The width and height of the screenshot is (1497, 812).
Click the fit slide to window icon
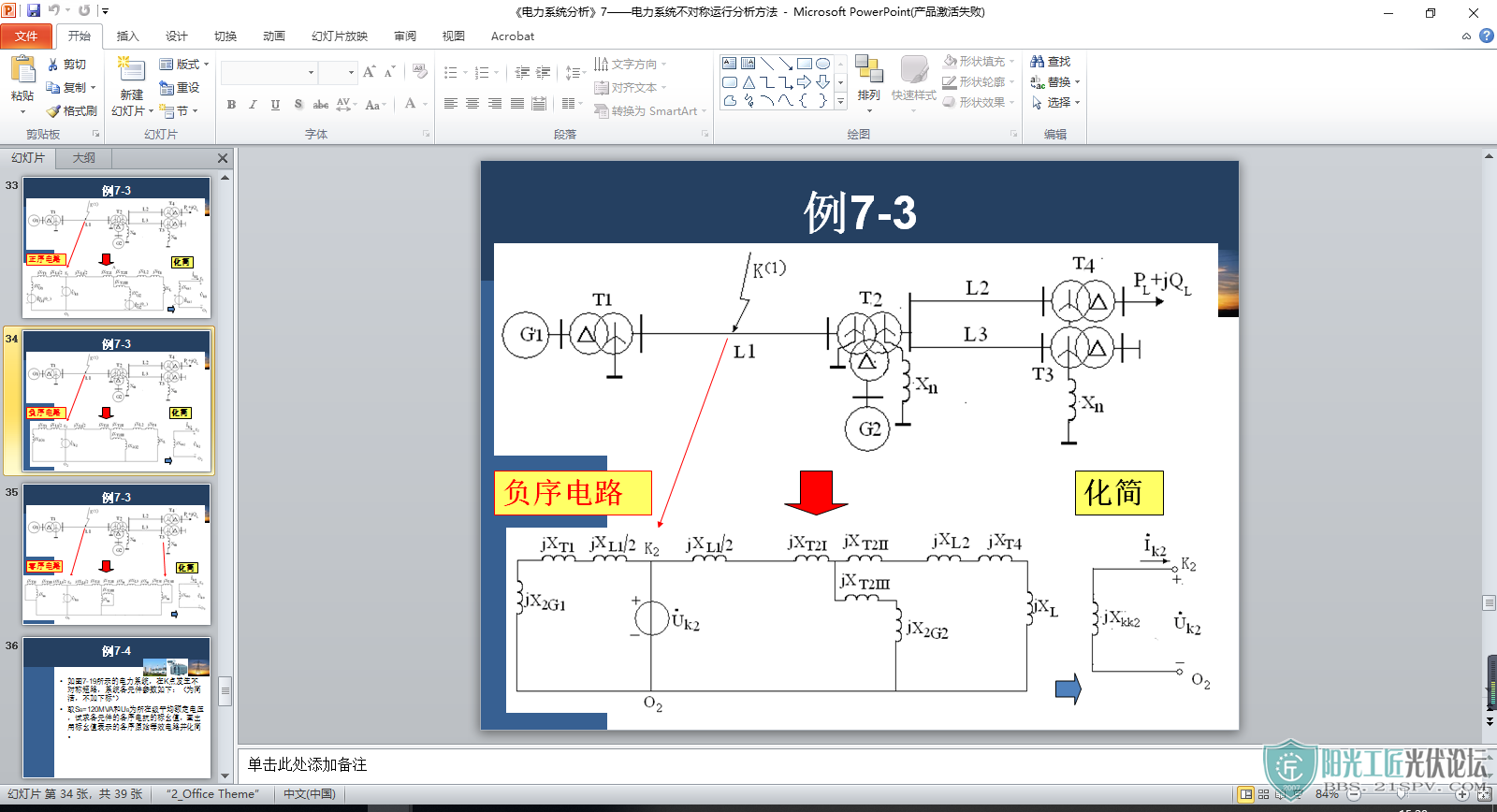(x=1484, y=794)
